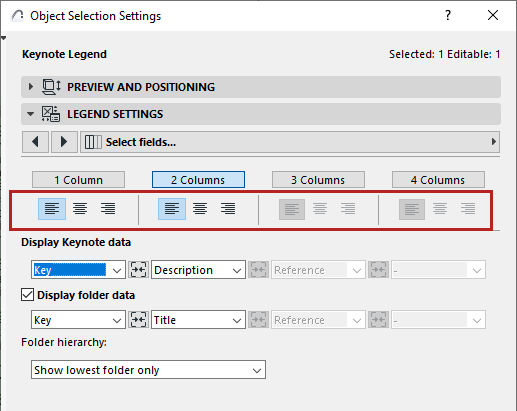The height and width of the screenshot is (411, 517).
Task: Go to previous settings page arrow
Action: 36,142
